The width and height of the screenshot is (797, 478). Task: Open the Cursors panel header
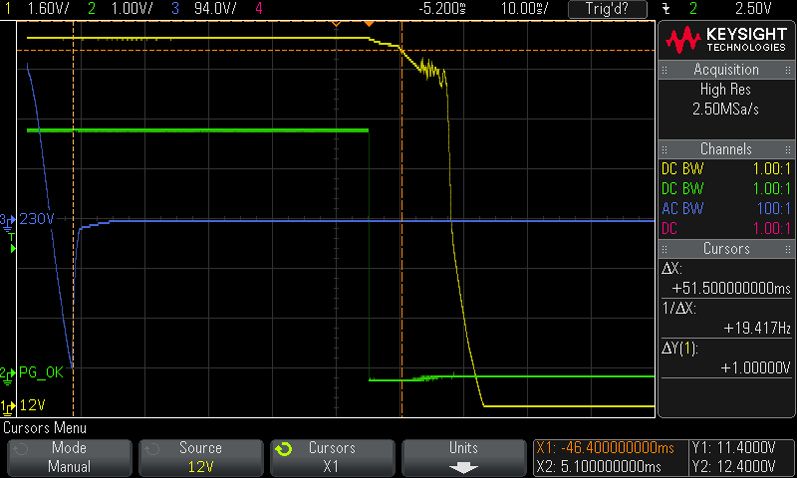tap(726, 249)
